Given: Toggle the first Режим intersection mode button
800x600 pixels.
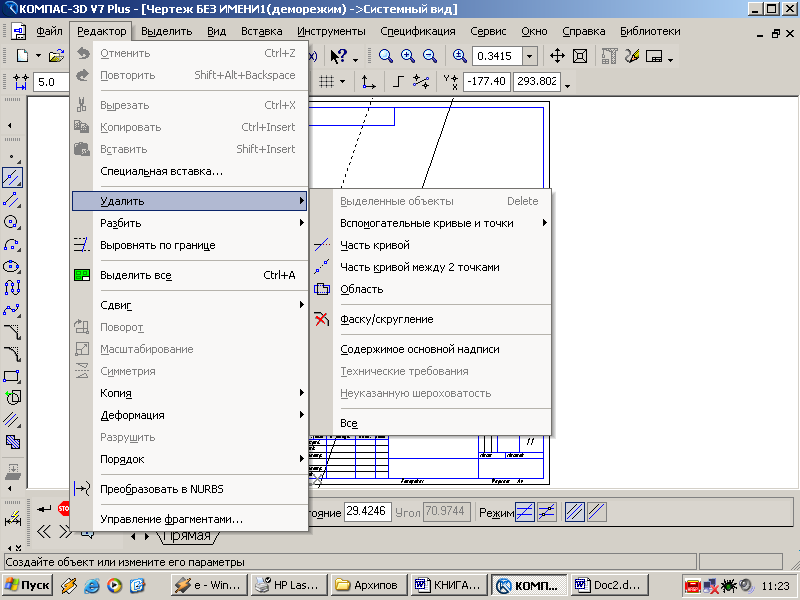Looking at the screenshot, I should 525,512.
